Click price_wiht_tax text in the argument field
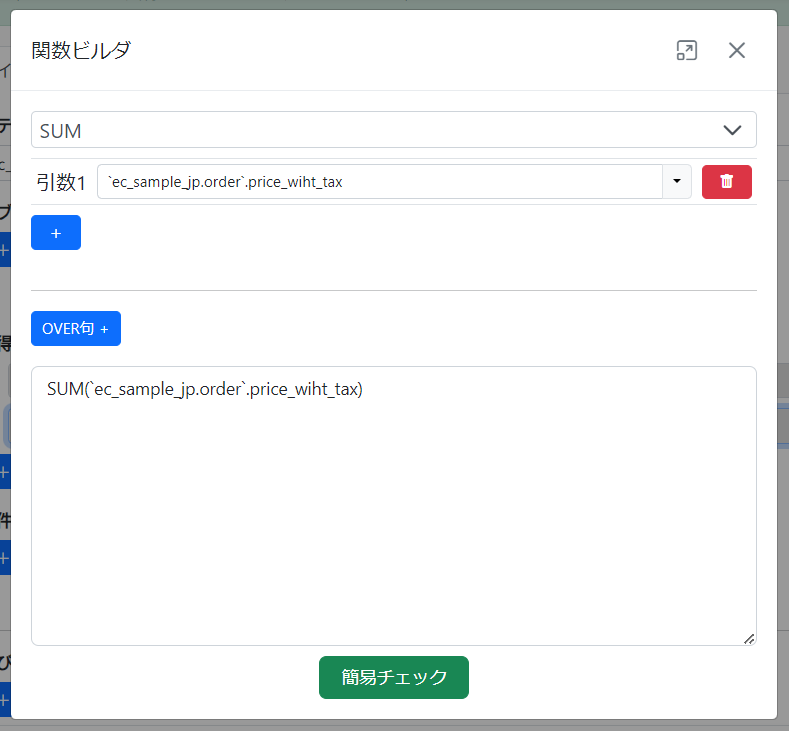 coord(296,182)
